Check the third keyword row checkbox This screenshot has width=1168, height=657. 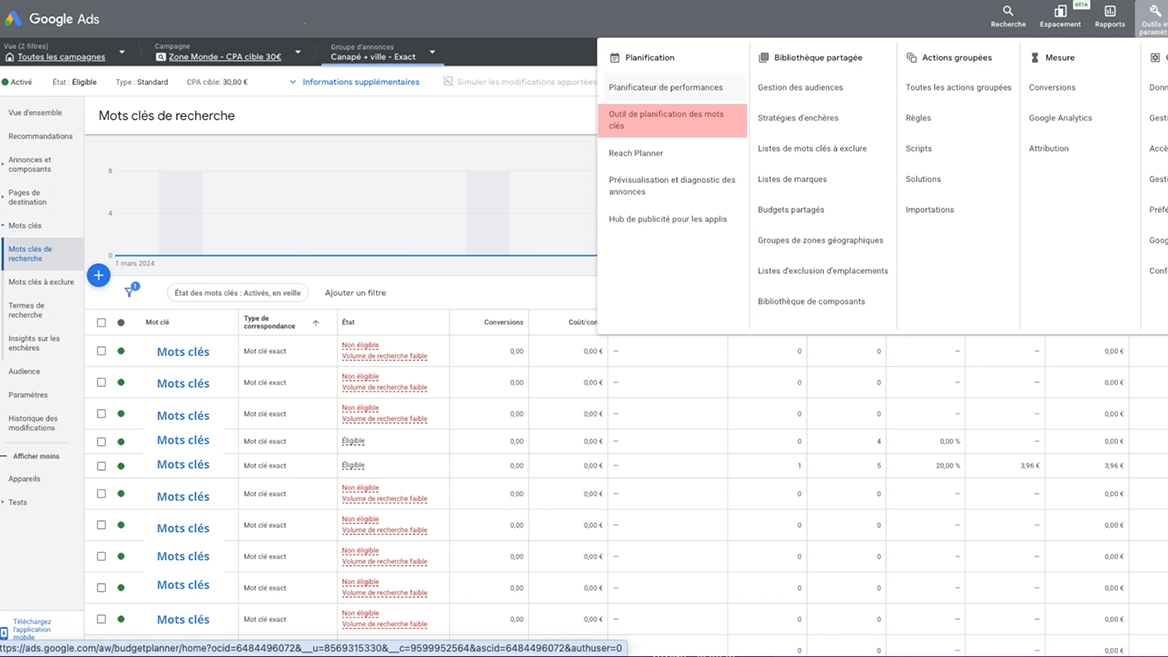pos(101,413)
